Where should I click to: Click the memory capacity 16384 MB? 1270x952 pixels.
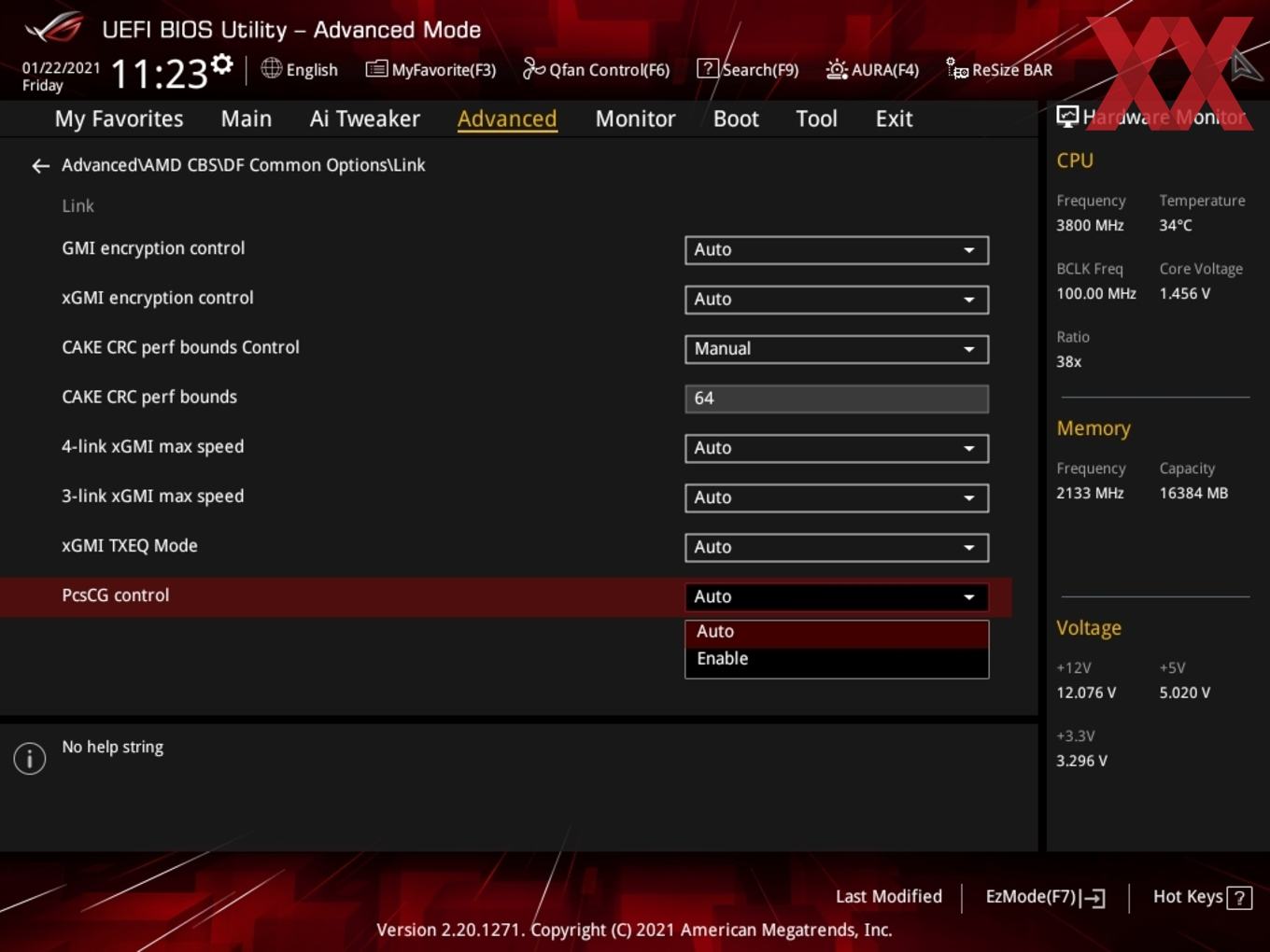pyautogui.click(x=1193, y=494)
